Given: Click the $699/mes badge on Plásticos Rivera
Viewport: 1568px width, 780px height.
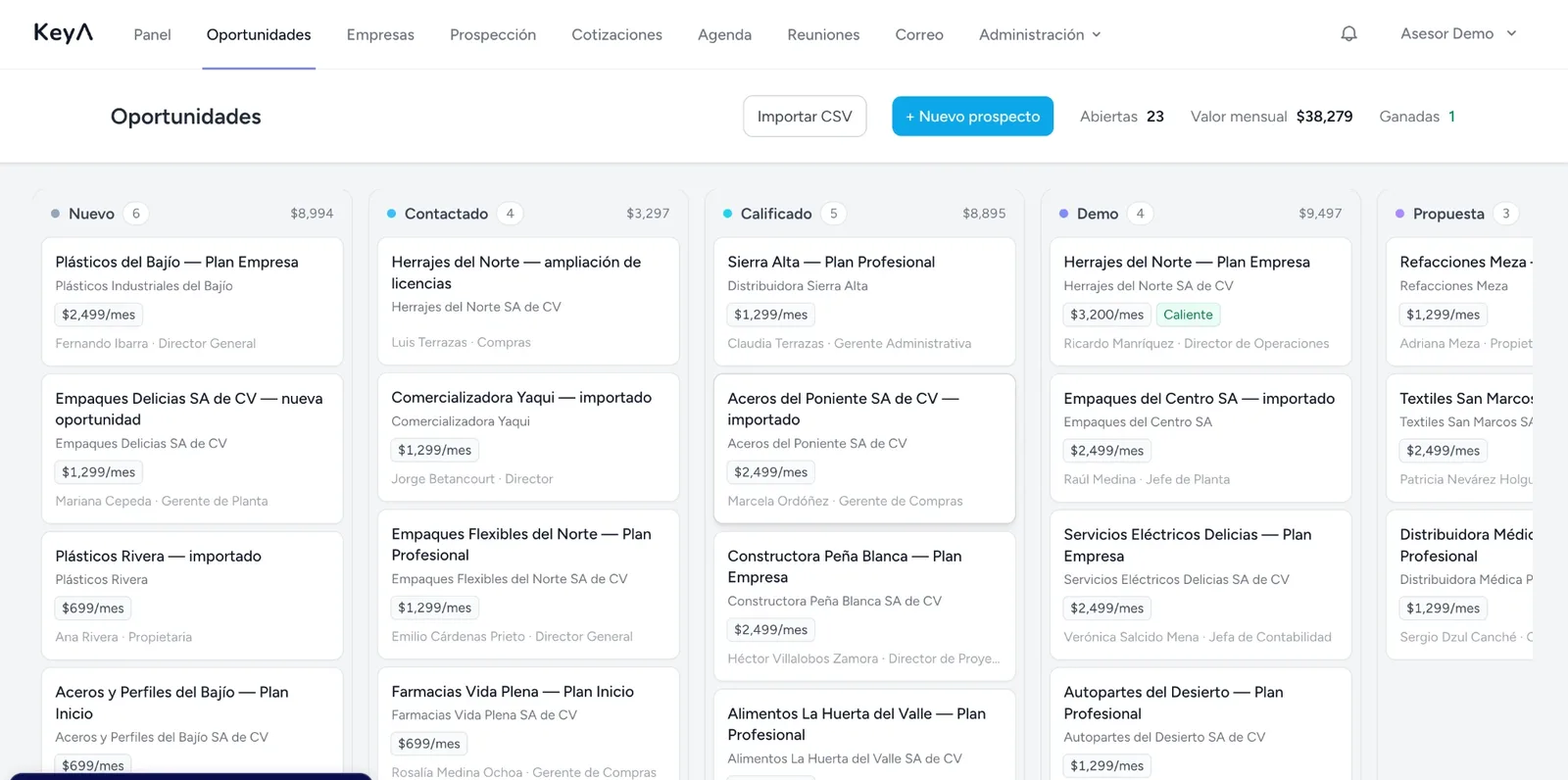Looking at the screenshot, I should (x=92, y=608).
